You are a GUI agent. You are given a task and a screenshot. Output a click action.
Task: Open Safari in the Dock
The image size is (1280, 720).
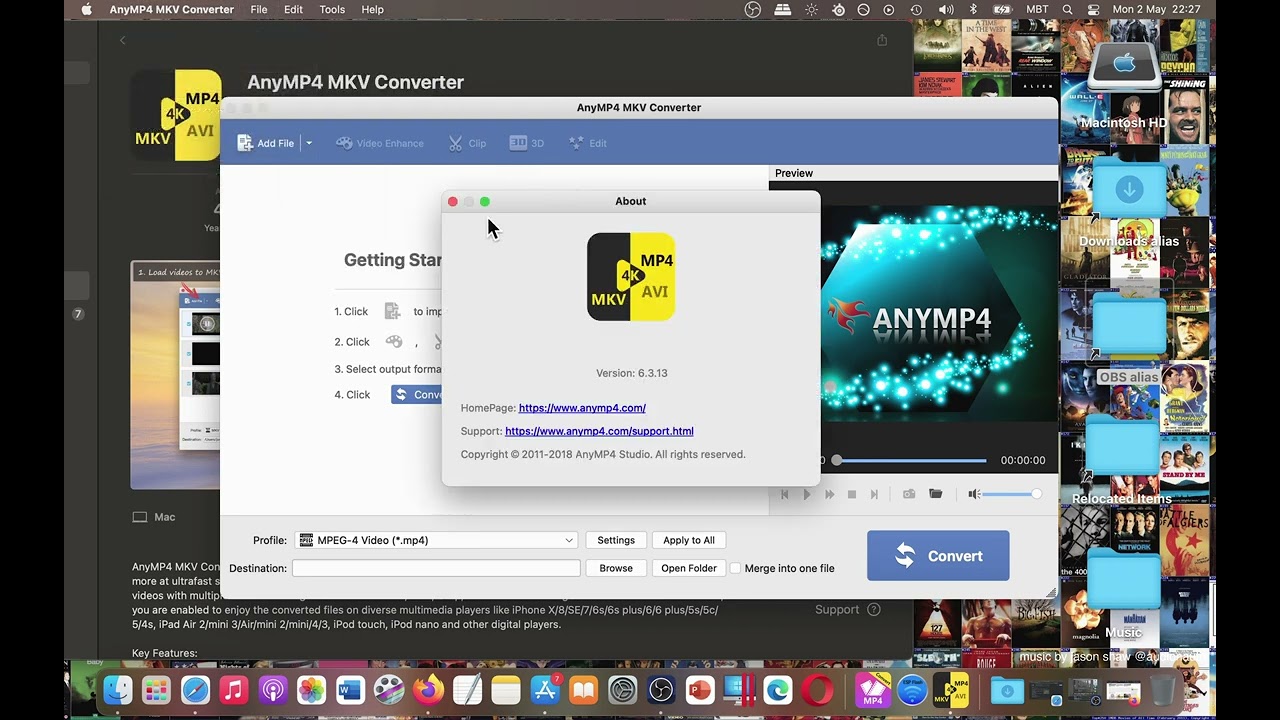195,690
